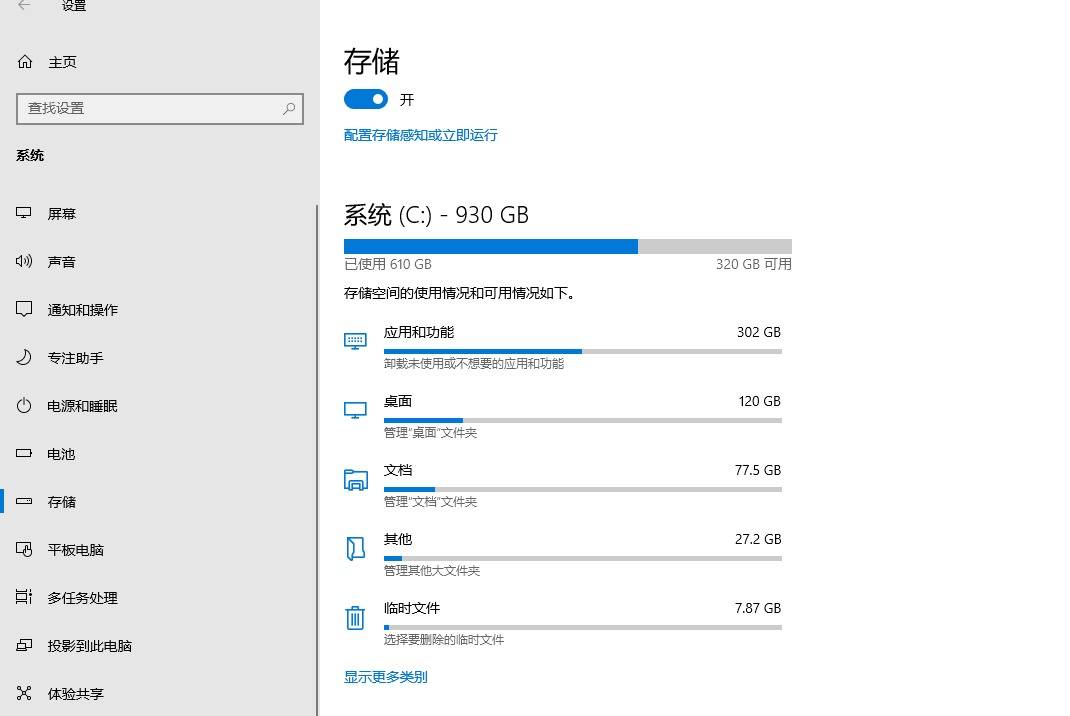The width and height of the screenshot is (1070, 716).
Task: Click the 查找设置 search box
Action: pyautogui.click(x=150, y=108)
